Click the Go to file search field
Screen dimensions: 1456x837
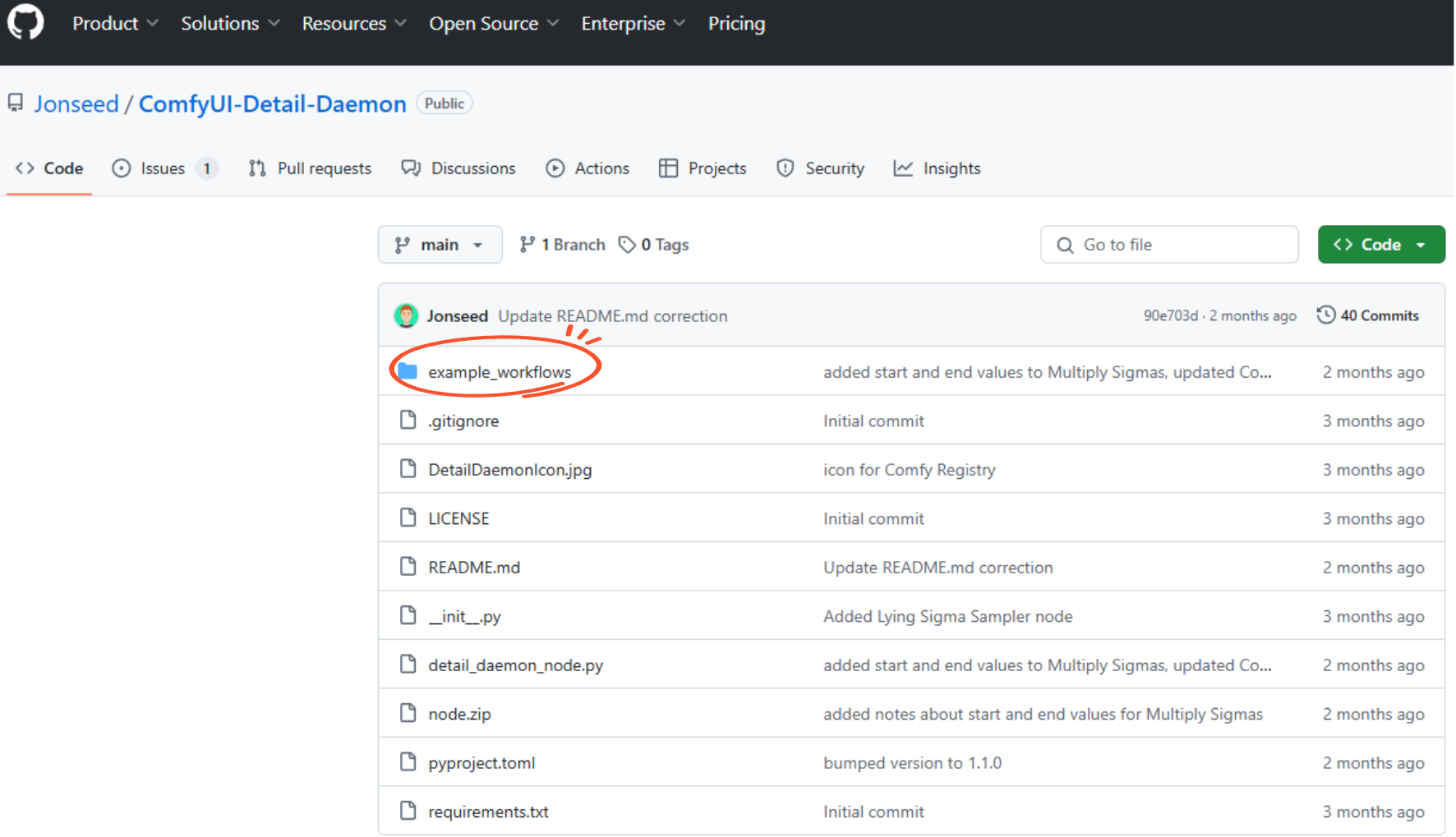(x=1169, y=245)
